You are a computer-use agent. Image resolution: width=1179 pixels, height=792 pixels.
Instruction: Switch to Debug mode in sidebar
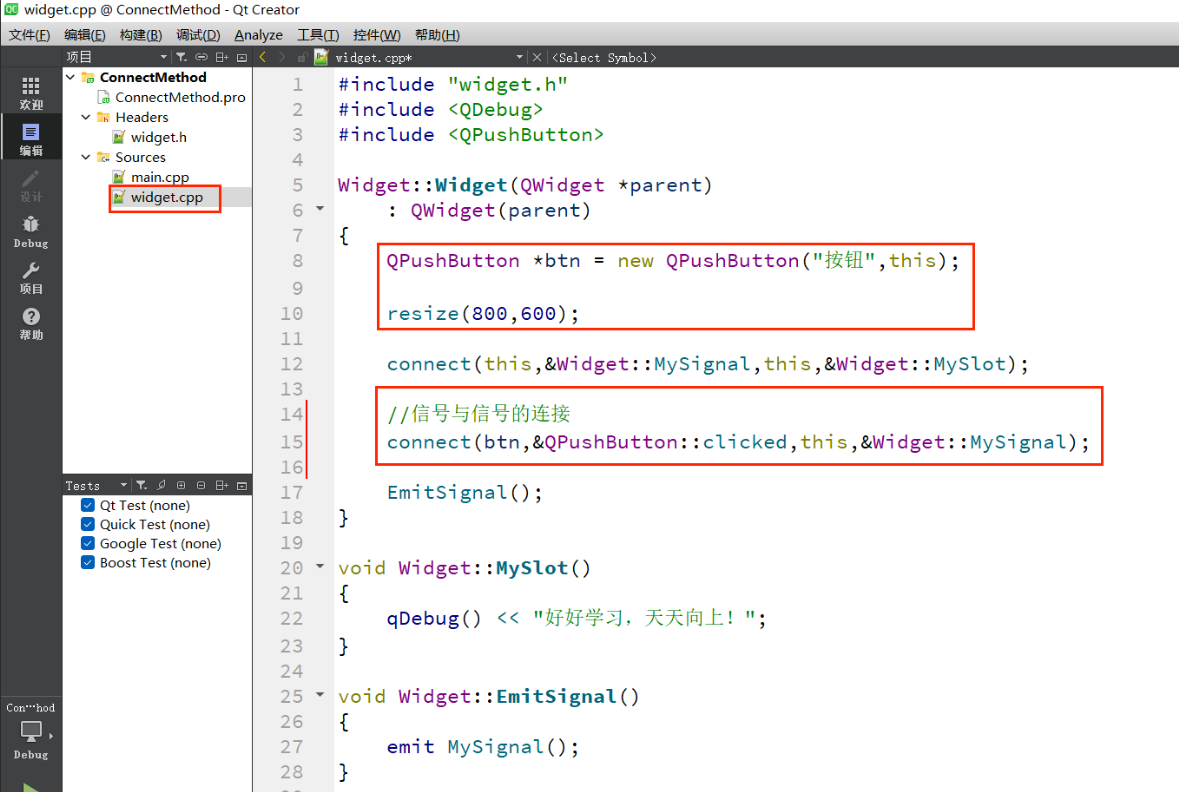point(31,232)
